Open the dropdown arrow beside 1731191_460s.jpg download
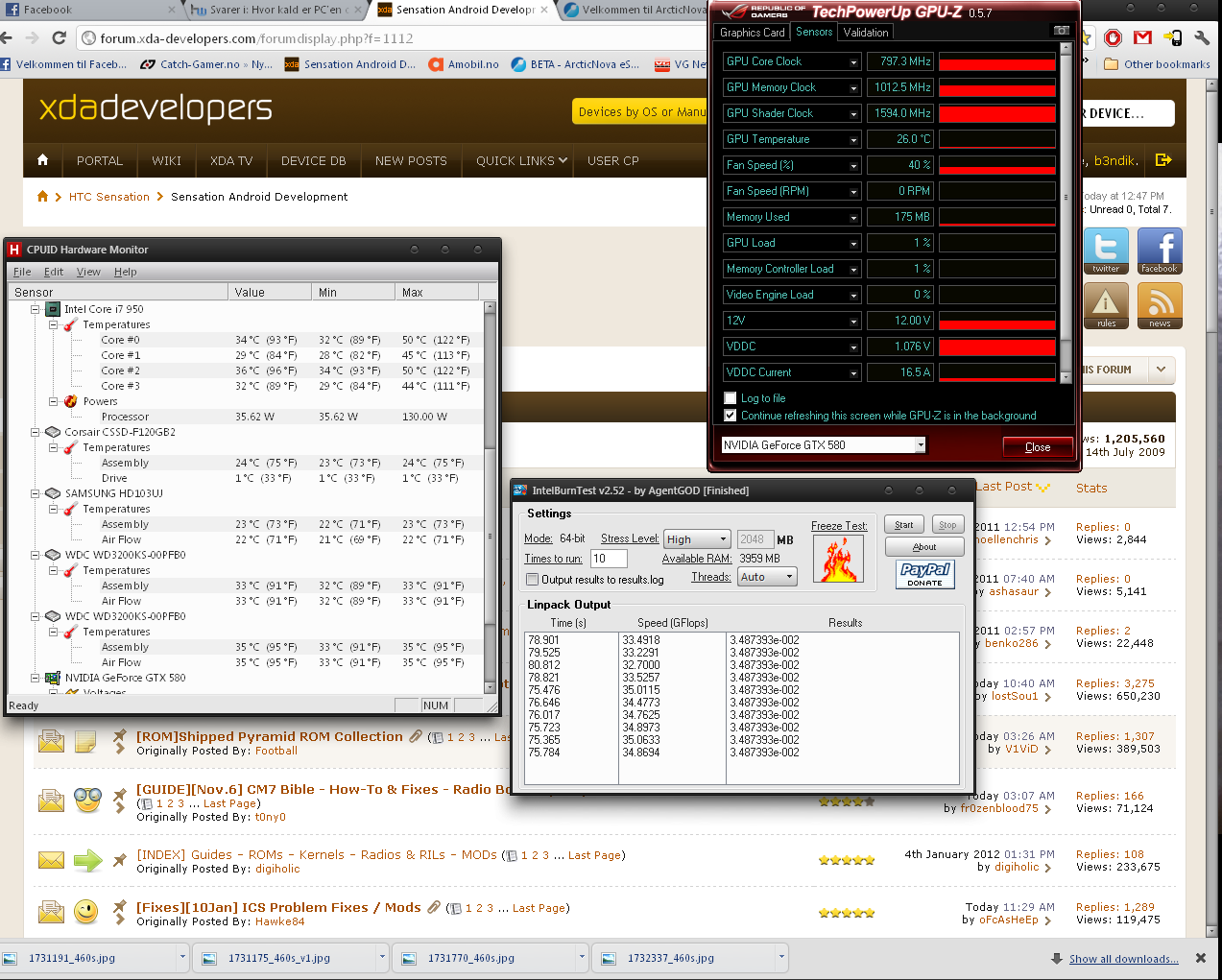 coord(182,958)
